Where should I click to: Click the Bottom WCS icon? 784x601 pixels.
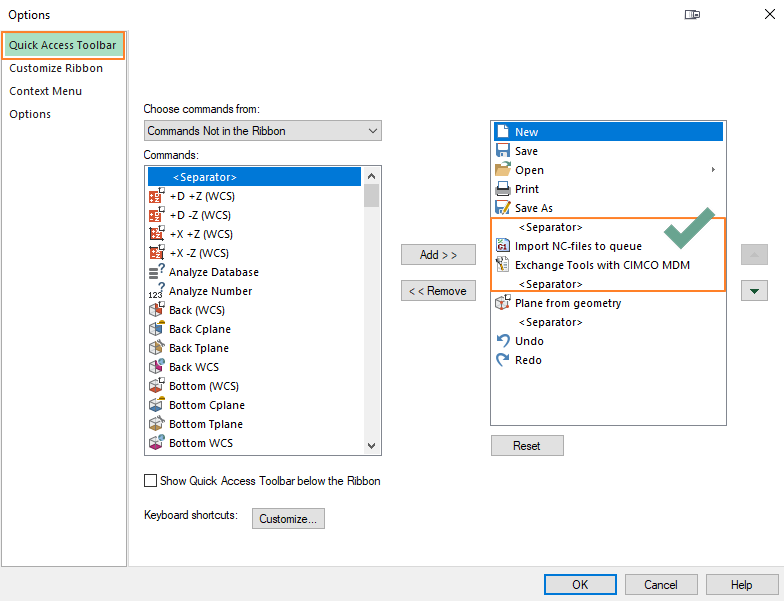(156, 442)
